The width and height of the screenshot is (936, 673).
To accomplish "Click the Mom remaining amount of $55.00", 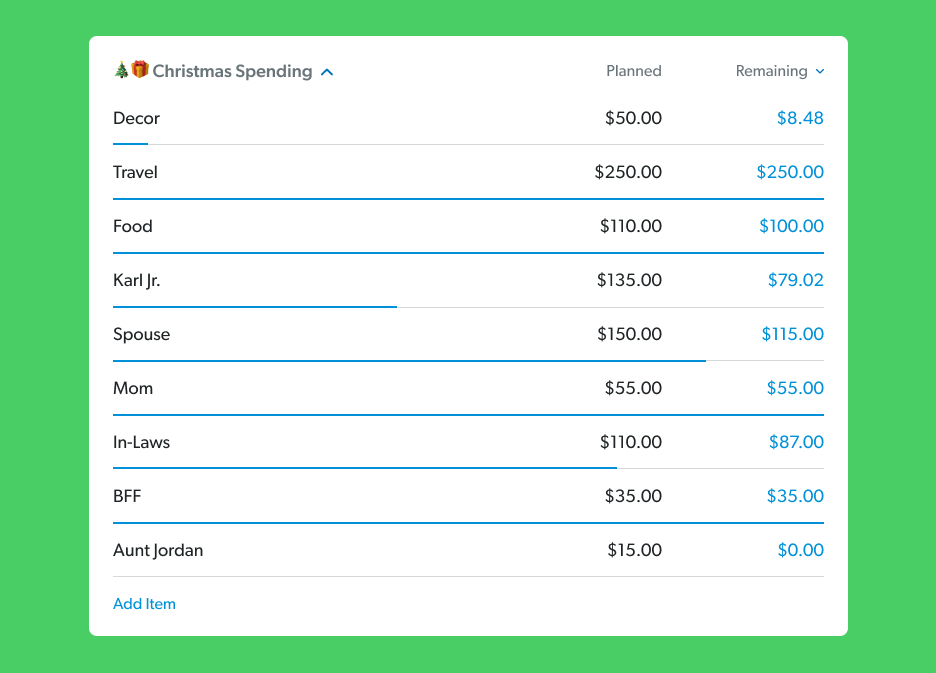I will [795, 388].
